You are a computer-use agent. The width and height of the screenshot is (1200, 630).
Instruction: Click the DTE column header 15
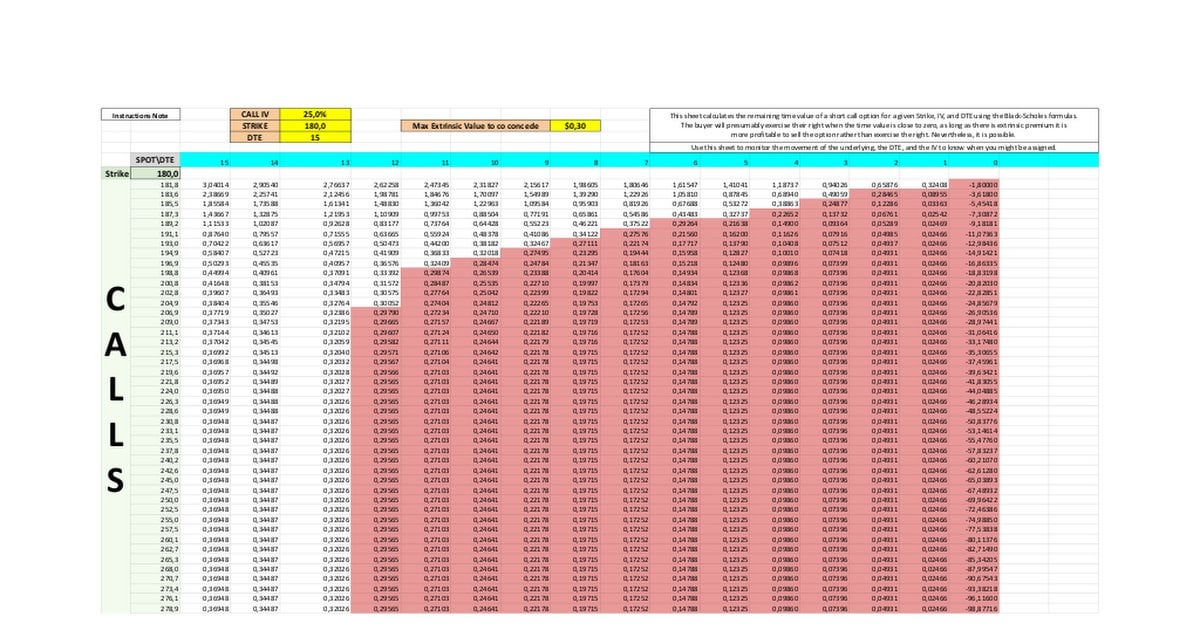223,161
